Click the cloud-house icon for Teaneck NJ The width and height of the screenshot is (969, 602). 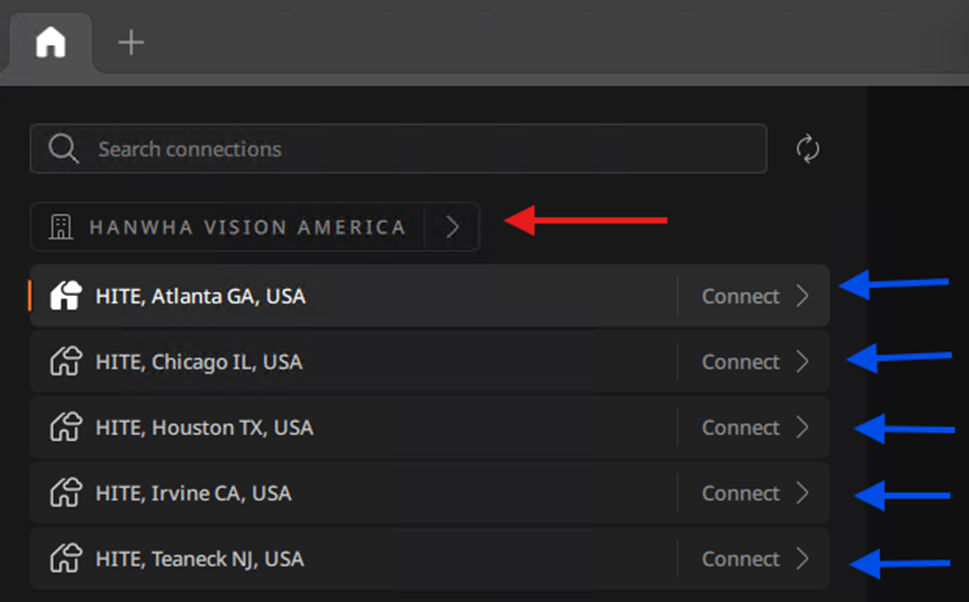66,557
